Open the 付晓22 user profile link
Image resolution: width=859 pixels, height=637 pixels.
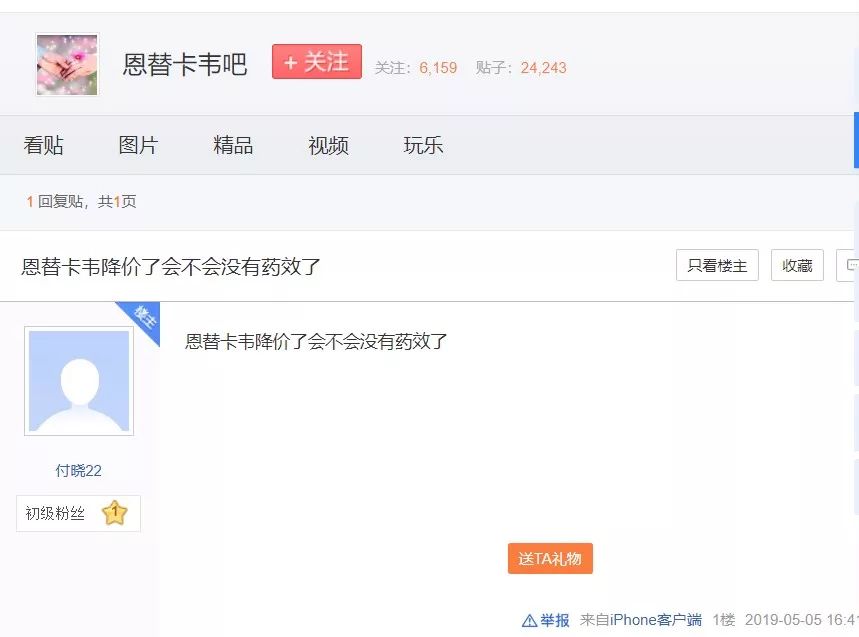pyautogui.click(x=78, y=470)
